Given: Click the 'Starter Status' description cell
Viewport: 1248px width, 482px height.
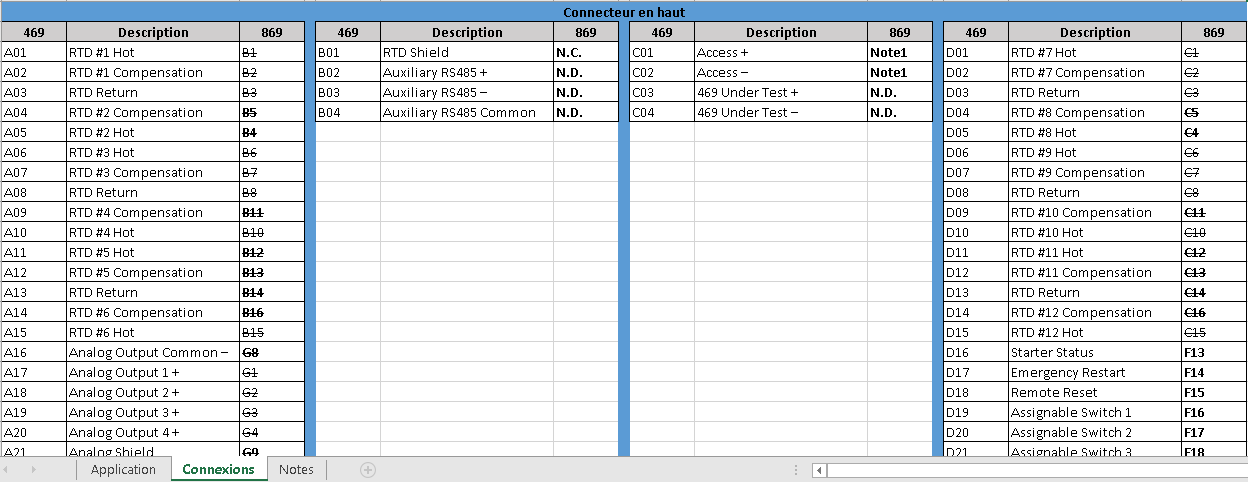Looking at the screenshot, I should tap(1094, 352).
